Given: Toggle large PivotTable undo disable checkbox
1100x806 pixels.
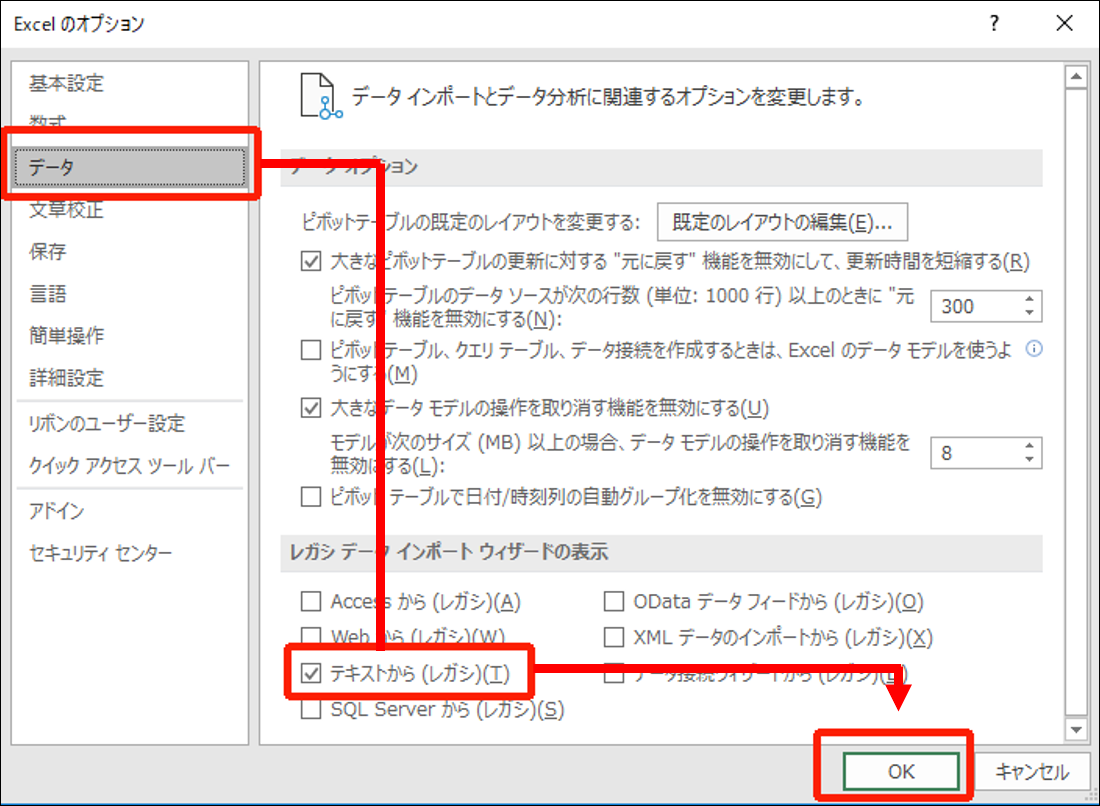Looking at the screenshot, I should click(311, 261).
